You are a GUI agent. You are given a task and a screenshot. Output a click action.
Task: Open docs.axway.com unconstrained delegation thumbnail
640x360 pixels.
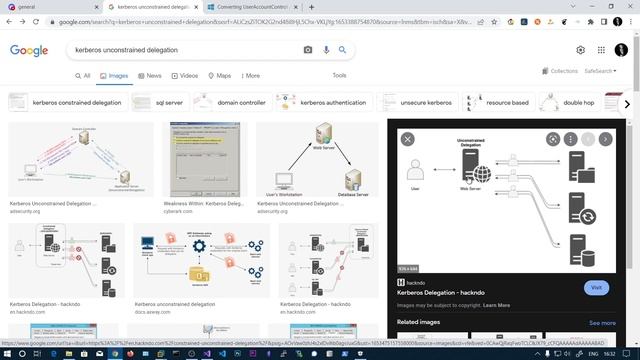pyautogui.click(x=202, y=260)
